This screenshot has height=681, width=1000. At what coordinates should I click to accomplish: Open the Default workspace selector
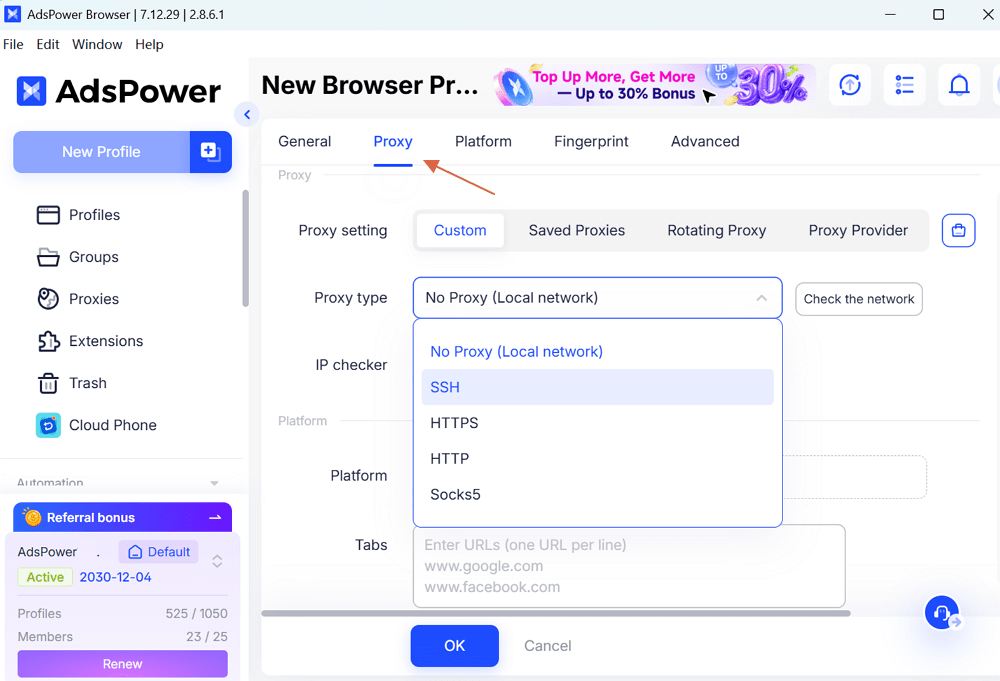click(x=159, y=552)
